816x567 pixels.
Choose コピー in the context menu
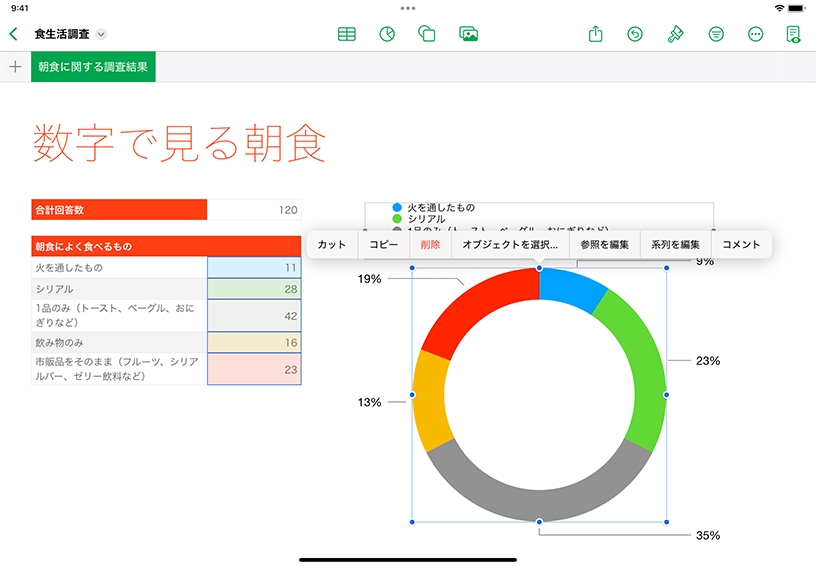(384, 245)
